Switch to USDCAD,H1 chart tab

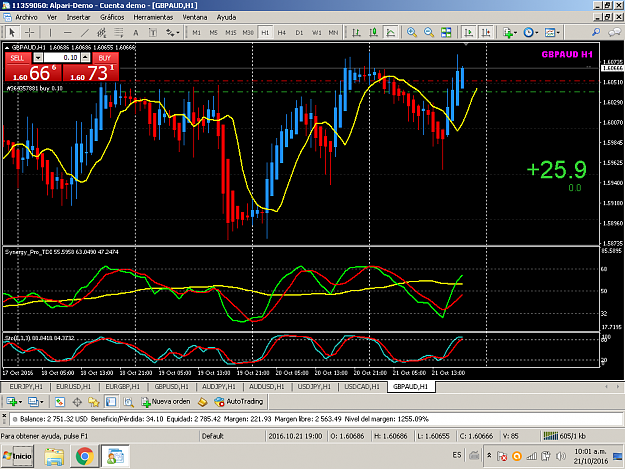point(362,387)
